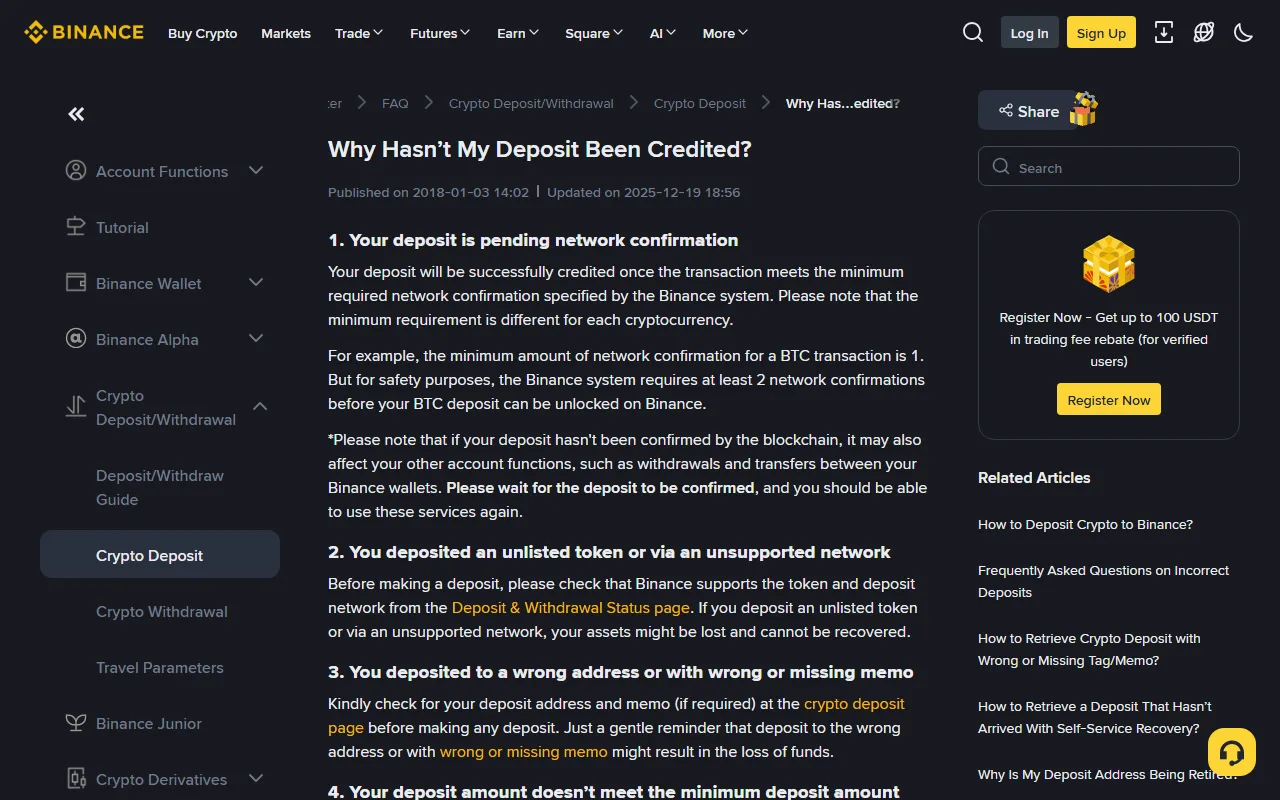Click the Tutorial signpost icon

coord(76,226)
